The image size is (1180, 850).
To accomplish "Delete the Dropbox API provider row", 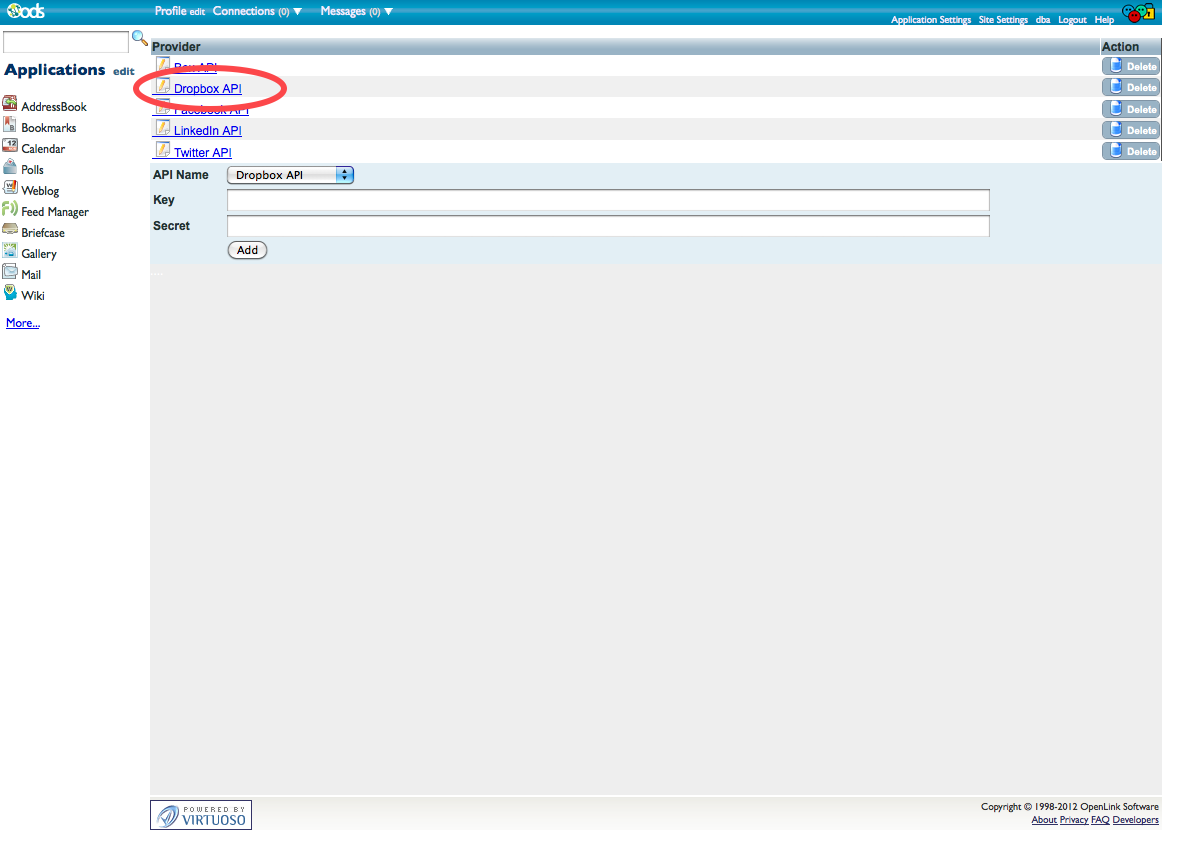I will click(1131, 87).
